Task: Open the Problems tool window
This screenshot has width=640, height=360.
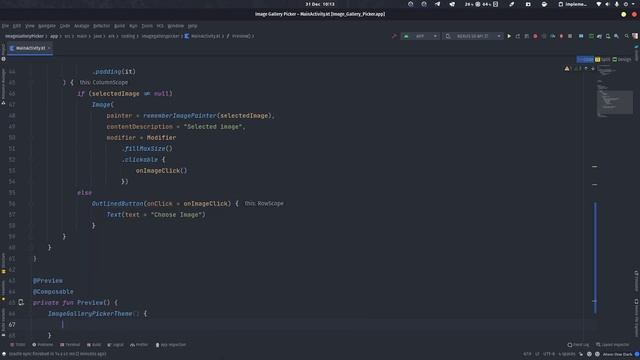Action: pos(43,345)
